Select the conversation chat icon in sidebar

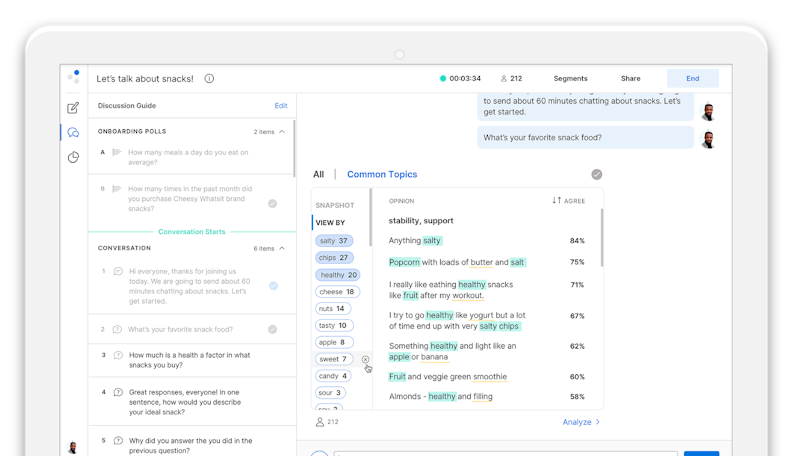point(73,133)
